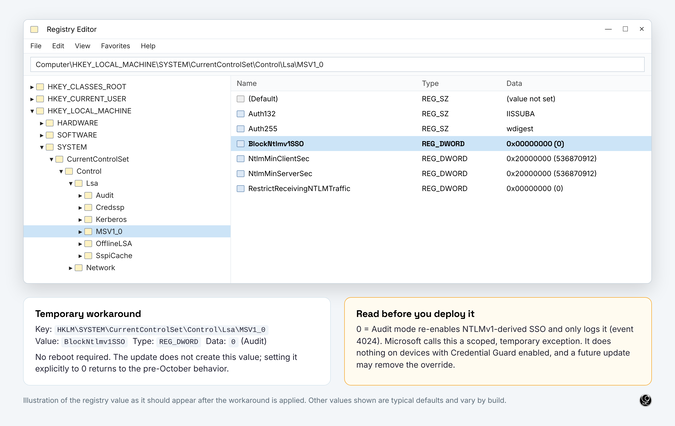675x426 pixels.
Task: Click the HARDWARE folder icon
Action: 50,123
